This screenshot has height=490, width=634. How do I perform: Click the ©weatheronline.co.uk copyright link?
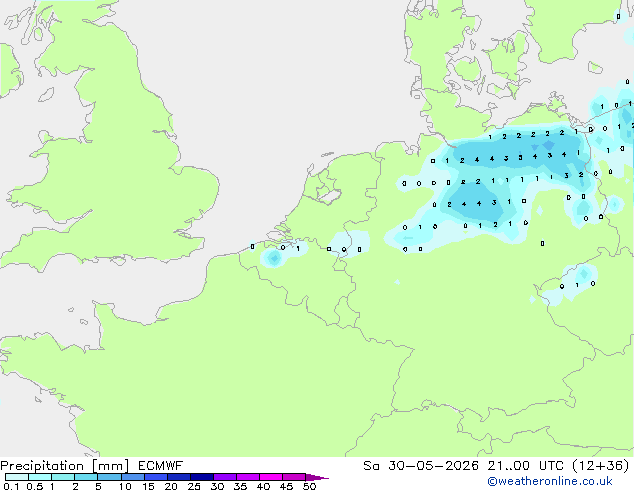550,481
